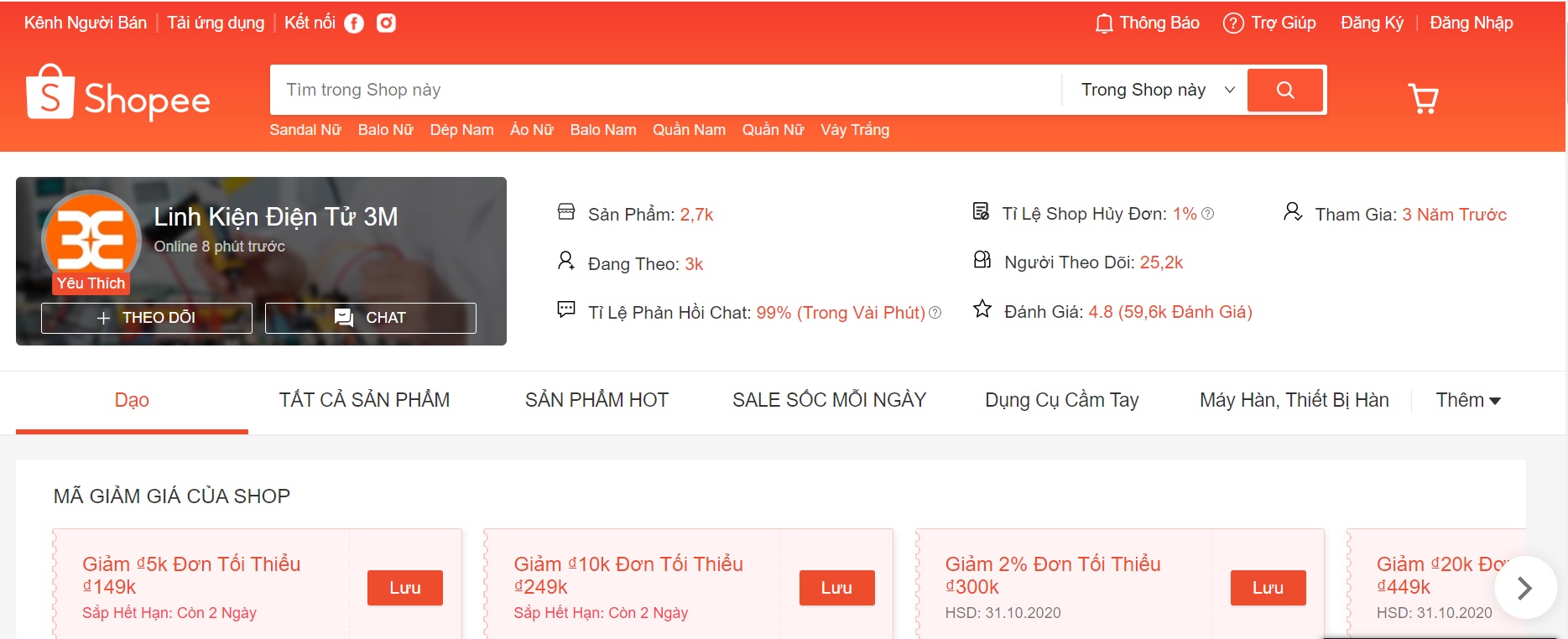Screen dimensions: 1568x639
Task: Follow the shop with THEO DÕI button
Action: coord(147,318)
